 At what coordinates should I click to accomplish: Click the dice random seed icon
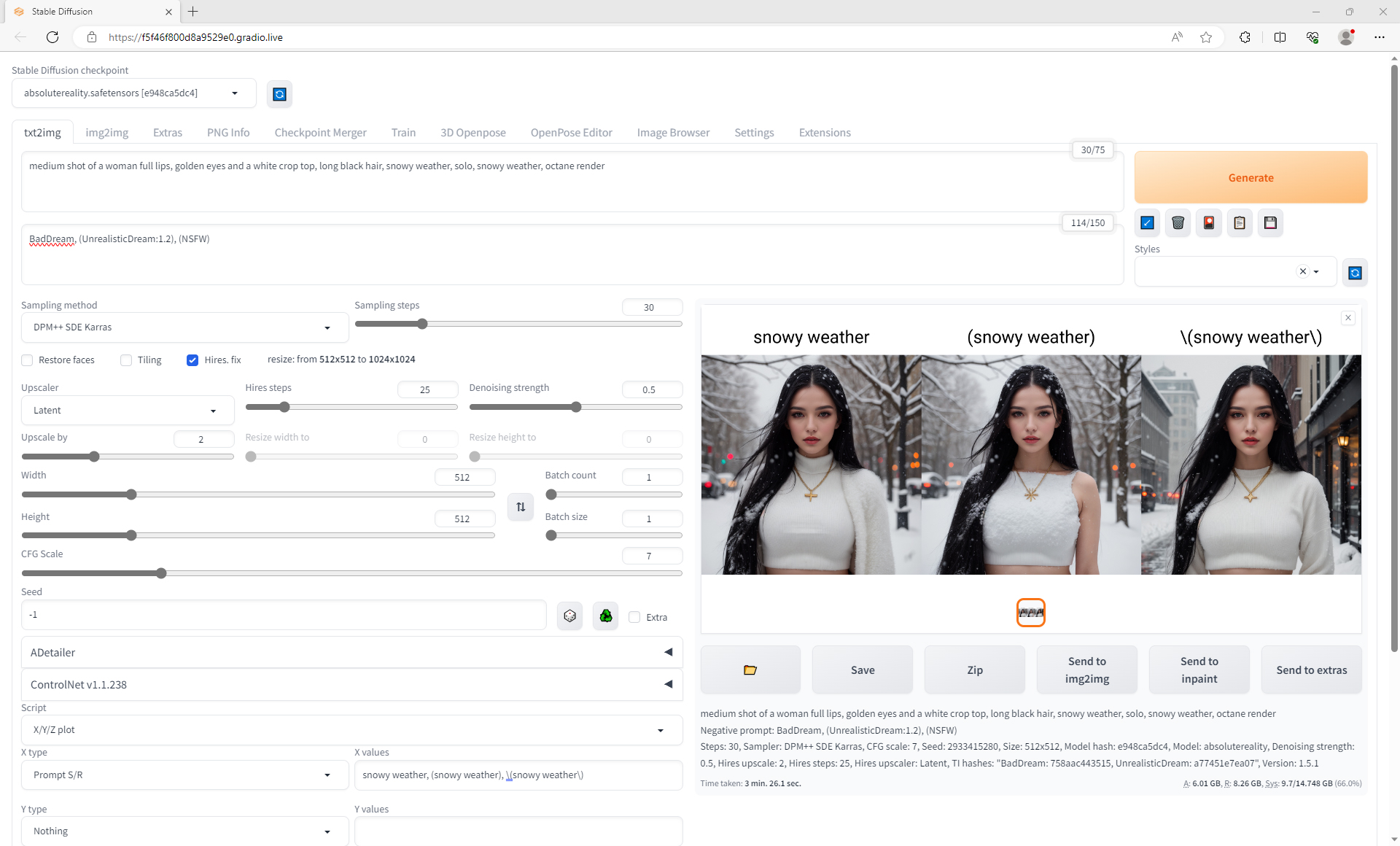(569, 616)
